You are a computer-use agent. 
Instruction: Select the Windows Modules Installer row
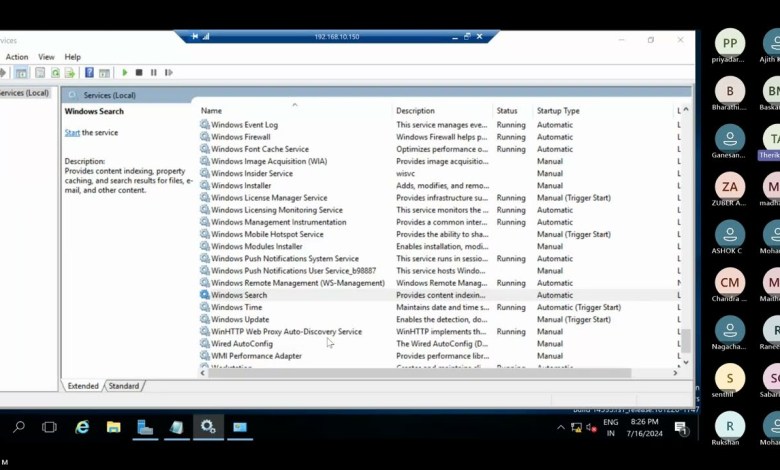click(438, 246)
